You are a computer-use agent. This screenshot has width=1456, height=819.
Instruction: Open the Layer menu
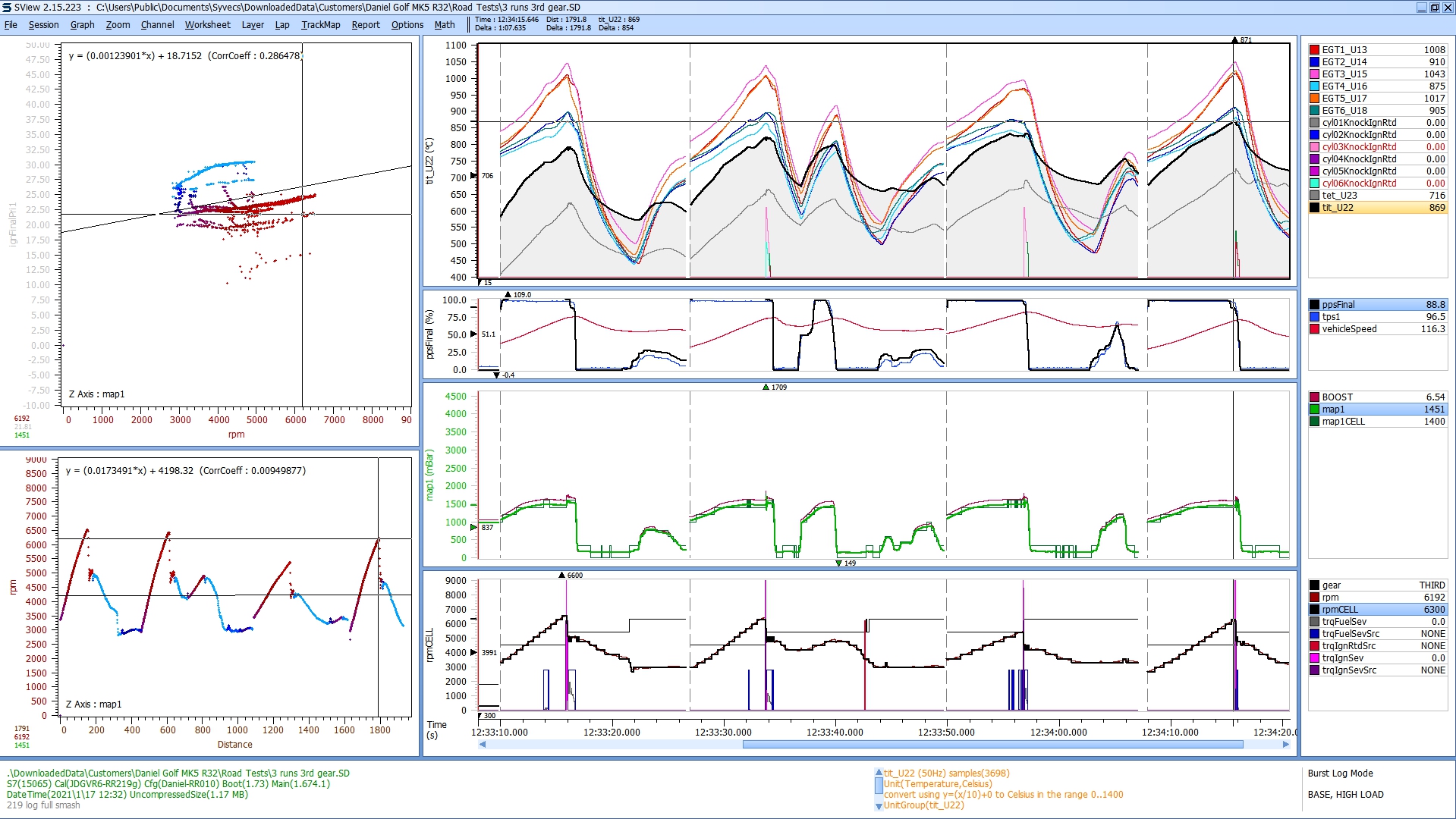pos(253,25)
